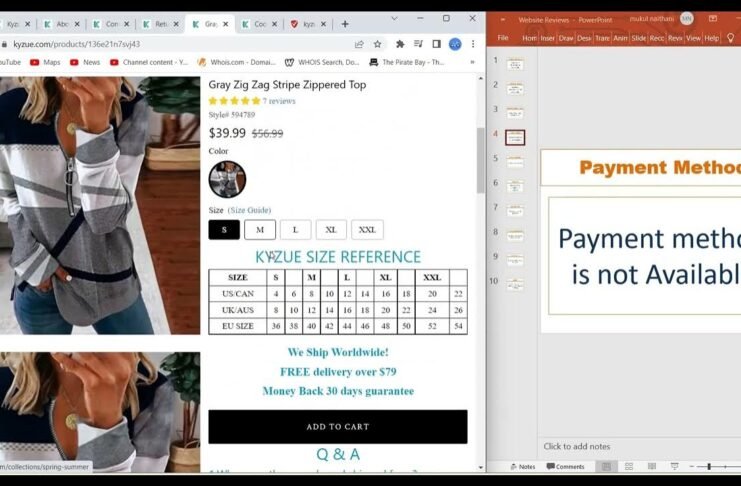Click the share page icon in address bar
Viewport: 741px width, 486px height.
point(359,44)
